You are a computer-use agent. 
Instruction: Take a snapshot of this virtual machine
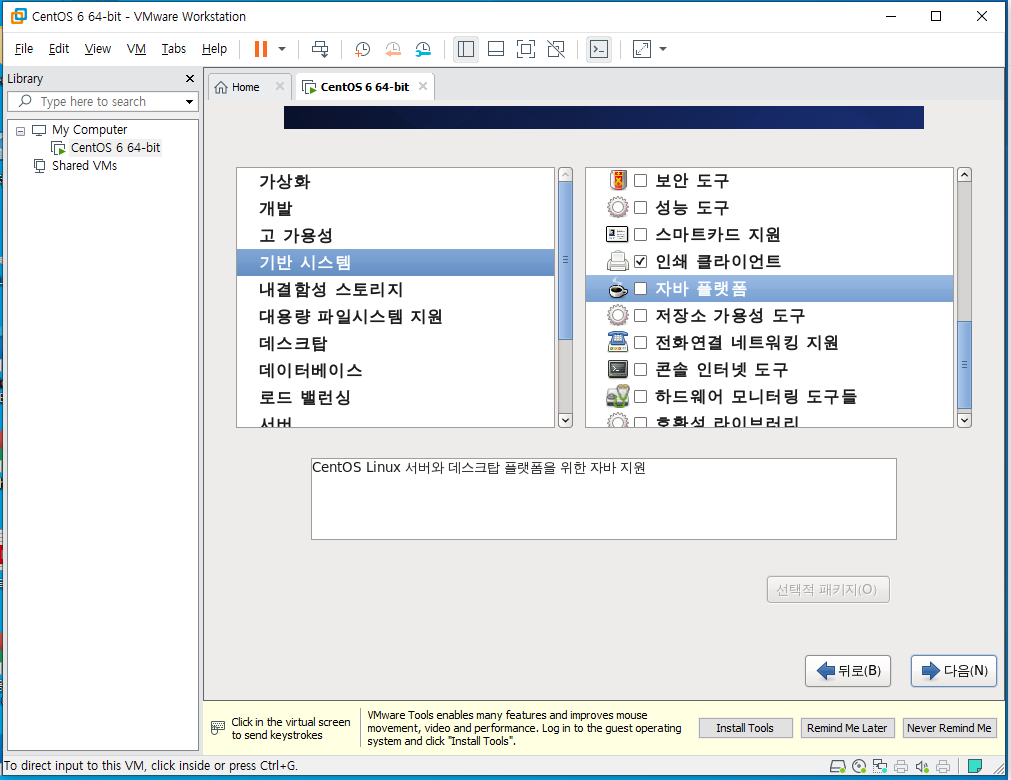tap(362, 49)
